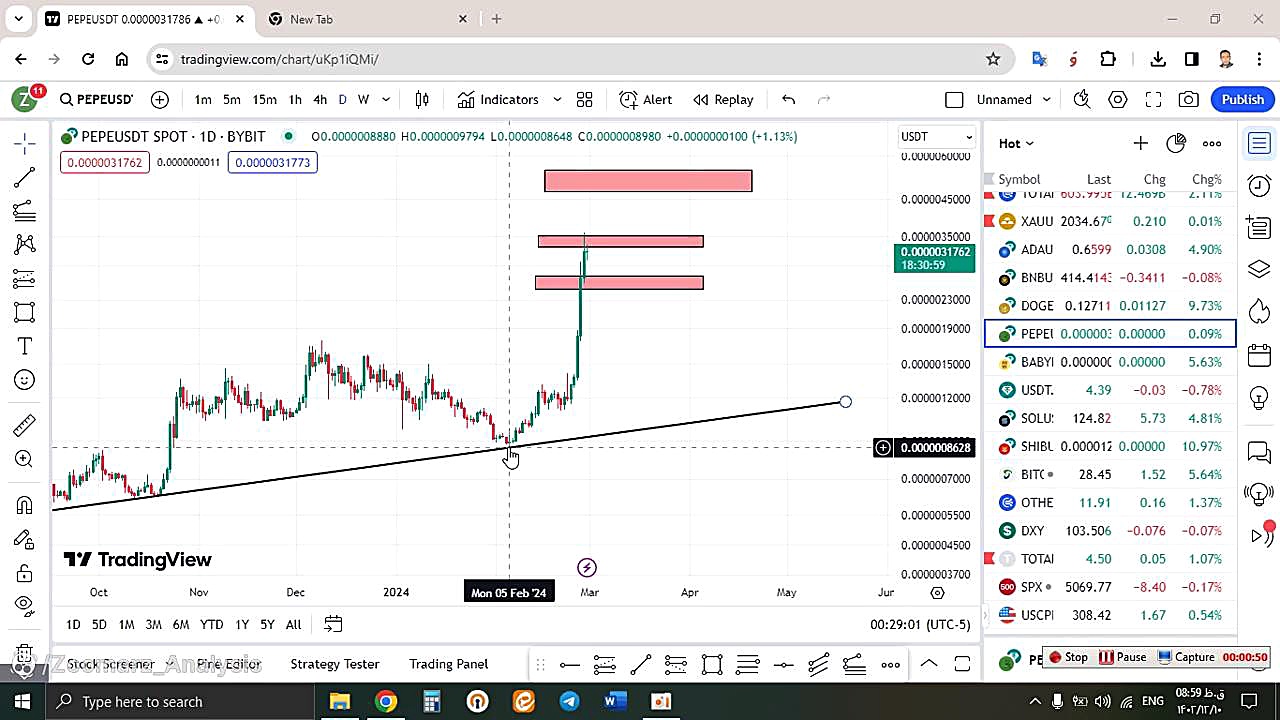Expand the favorite indicators dropdown arrow
1280x720 pixels.
(x=557, y=99)
